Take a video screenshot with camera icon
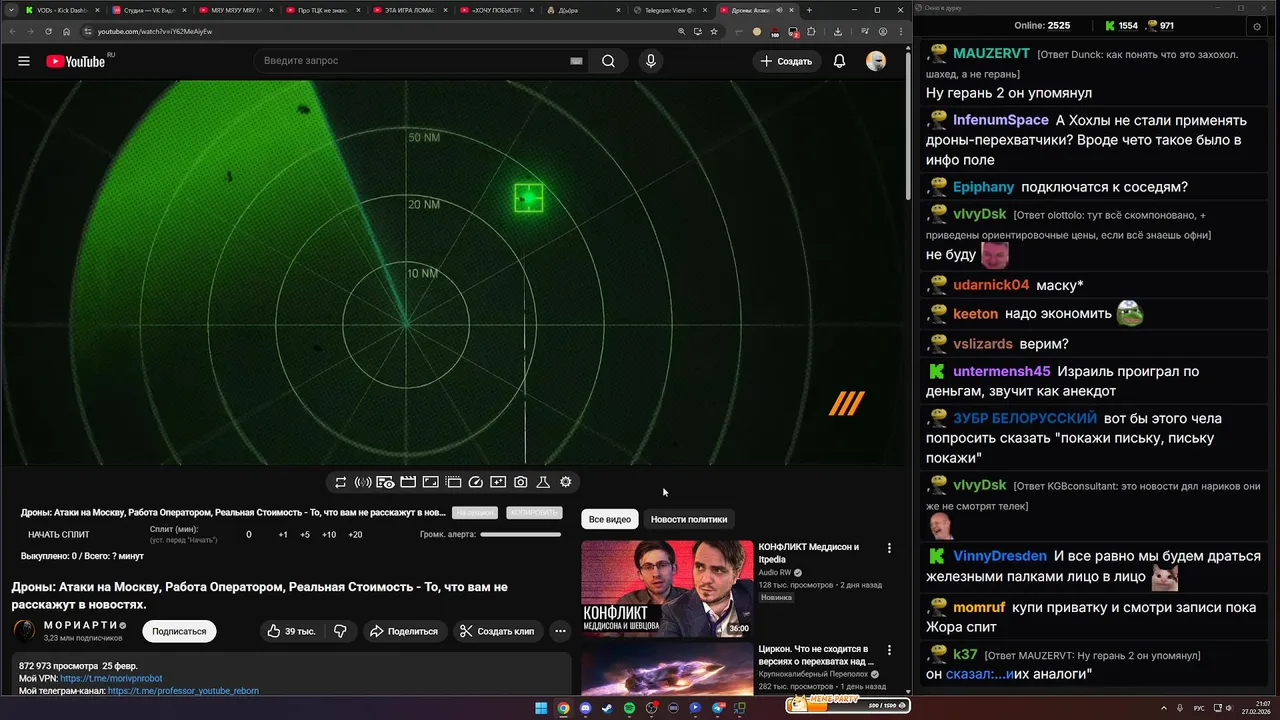Image resolution: width=1280 pixels, height=720 pixels. click(521, 482)
